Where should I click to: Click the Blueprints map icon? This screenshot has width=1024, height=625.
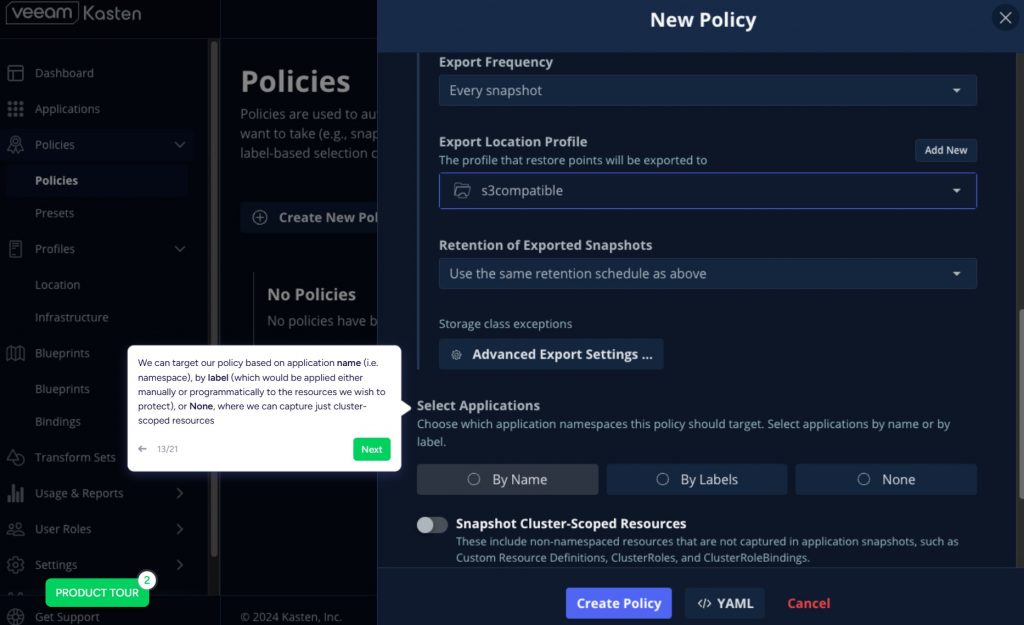(x=16, y=353)
